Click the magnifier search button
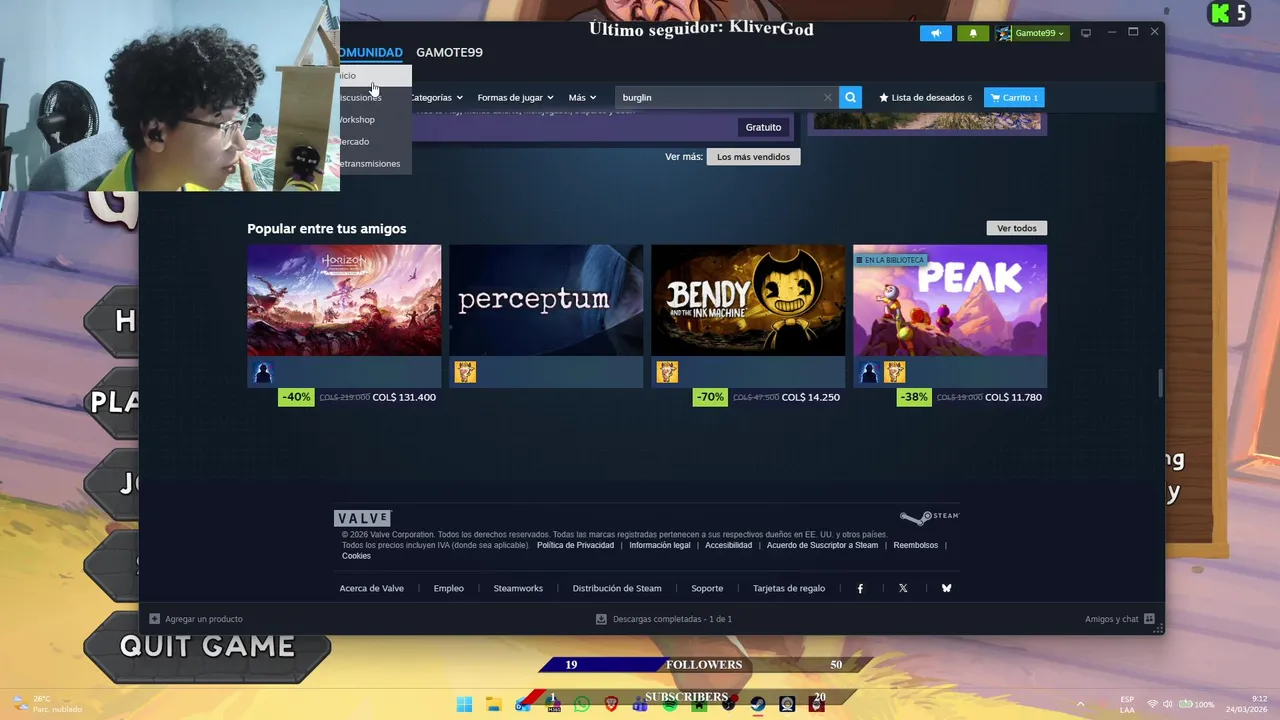 click(x=850, y=97)
